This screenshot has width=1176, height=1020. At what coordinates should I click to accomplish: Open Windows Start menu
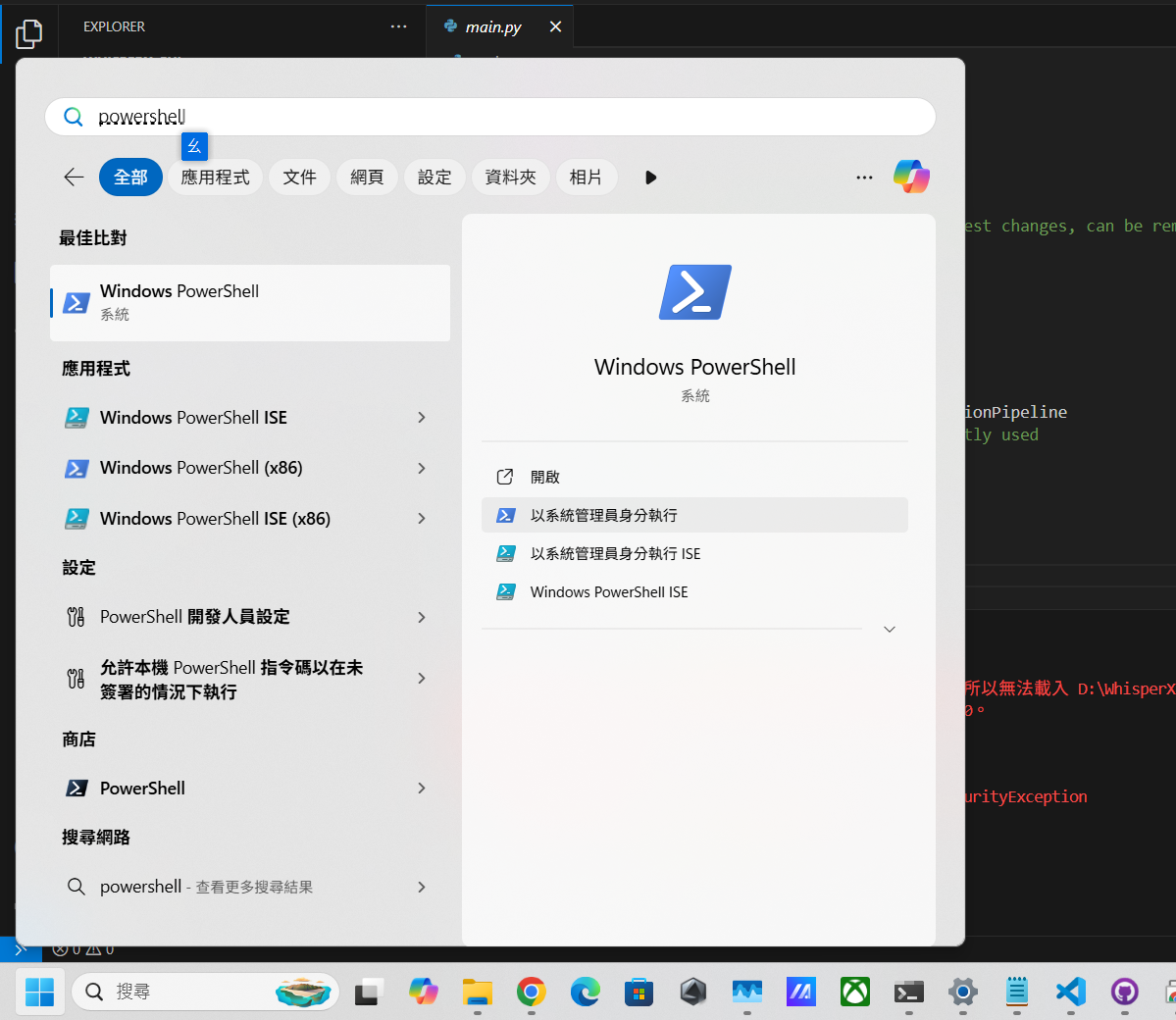coord(39,992)
